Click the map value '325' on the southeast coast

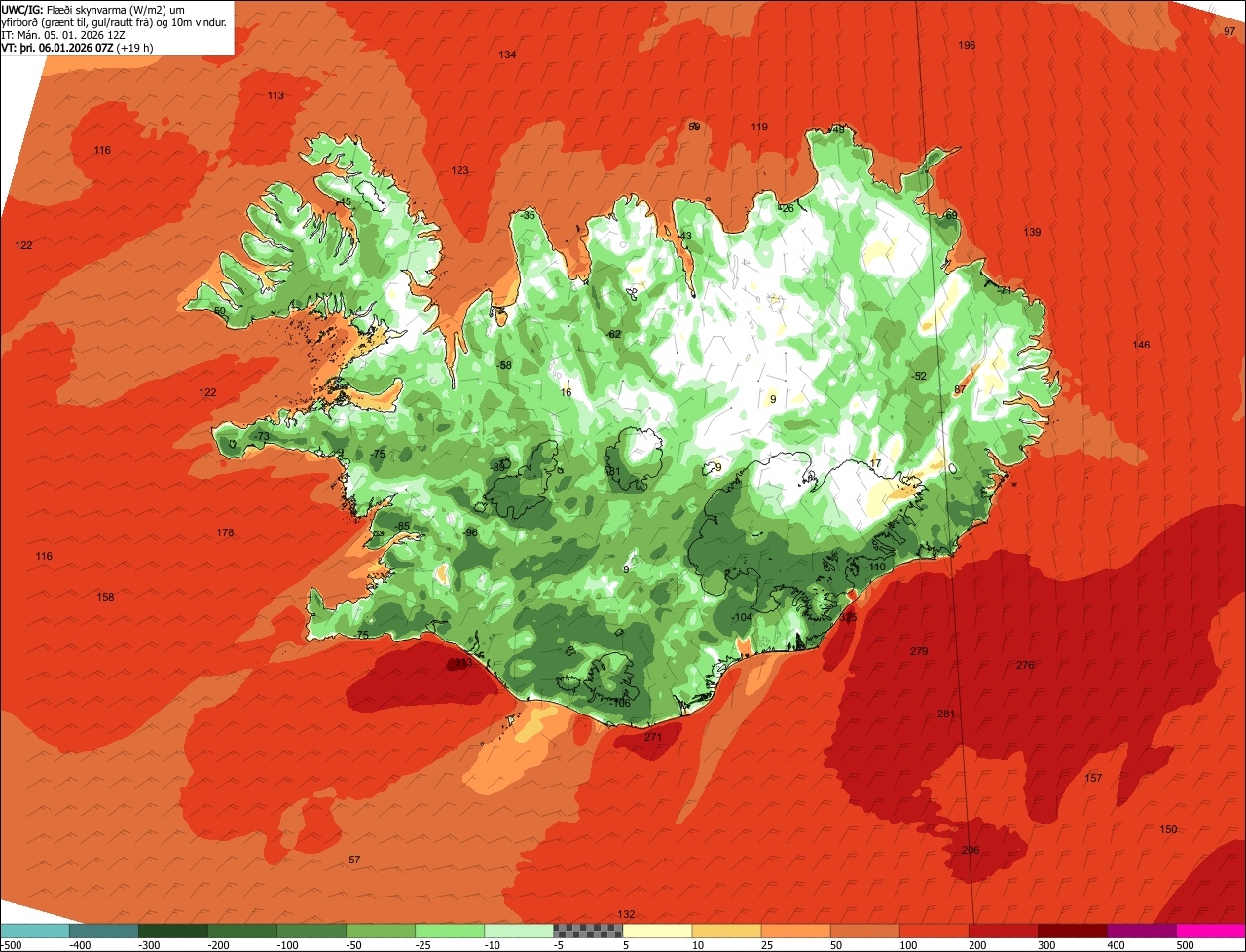tap(848, 617)
